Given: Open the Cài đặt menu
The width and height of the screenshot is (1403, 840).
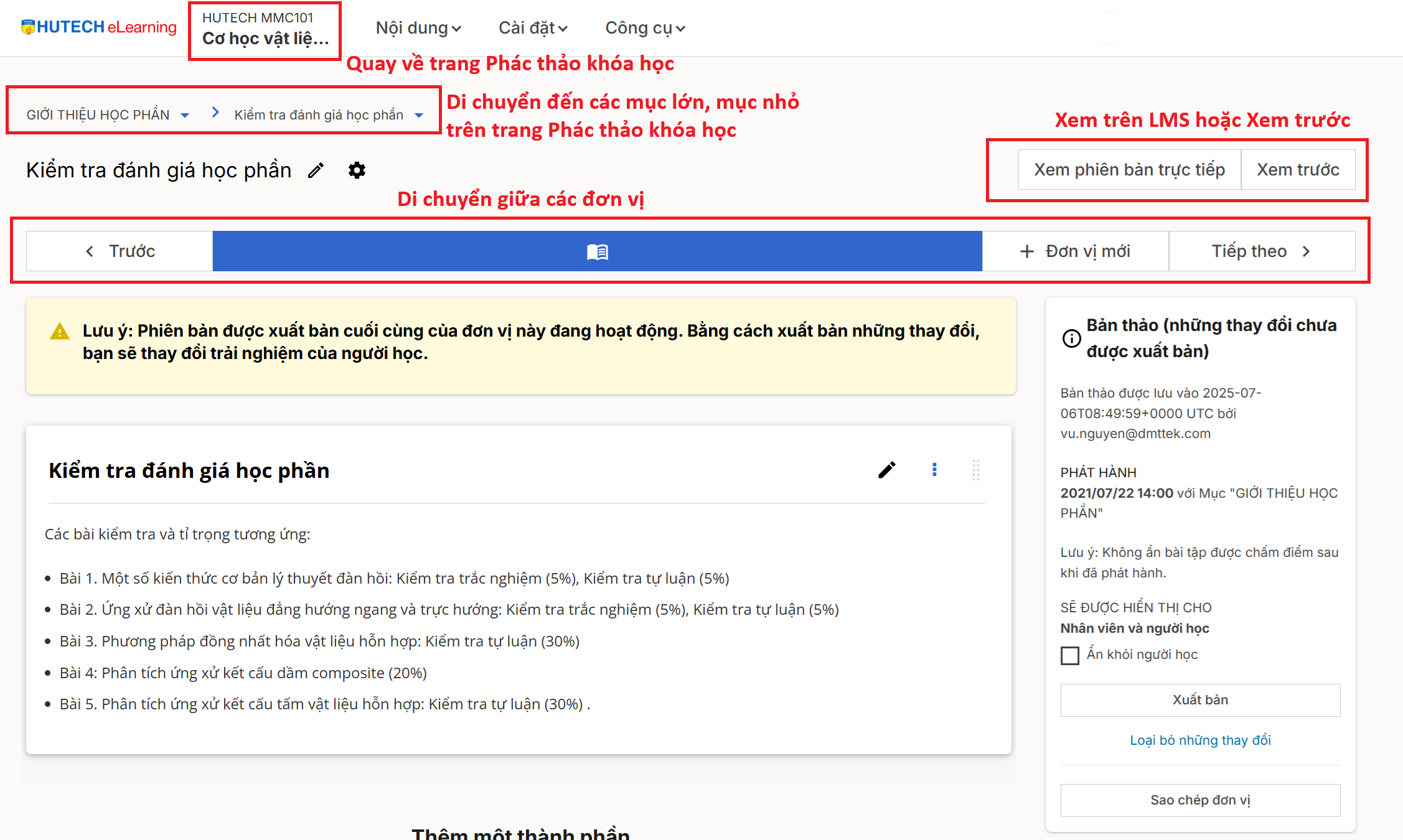Looking at the screenshot, I should (533, 28).
